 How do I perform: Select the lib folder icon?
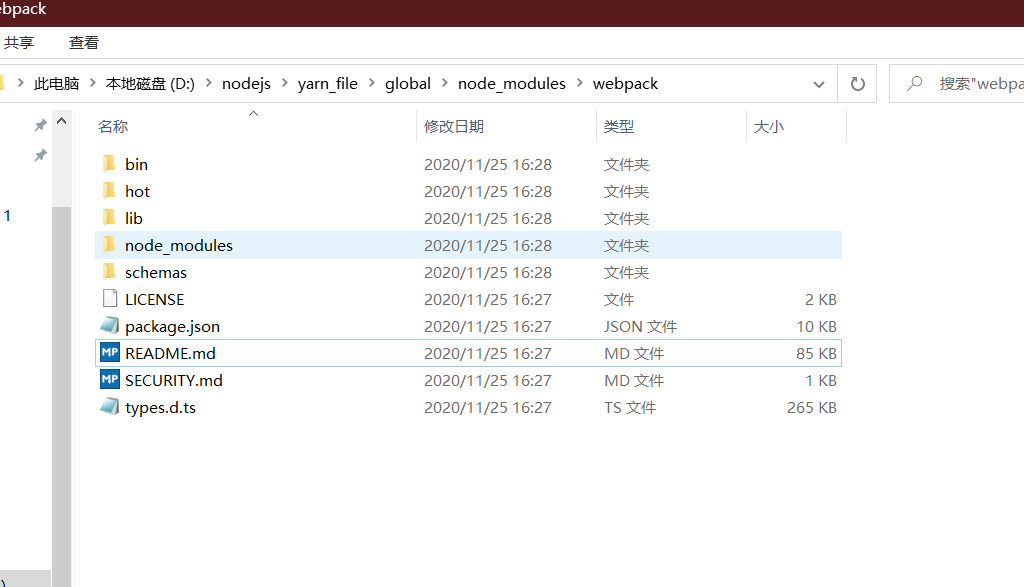(109, 217)
